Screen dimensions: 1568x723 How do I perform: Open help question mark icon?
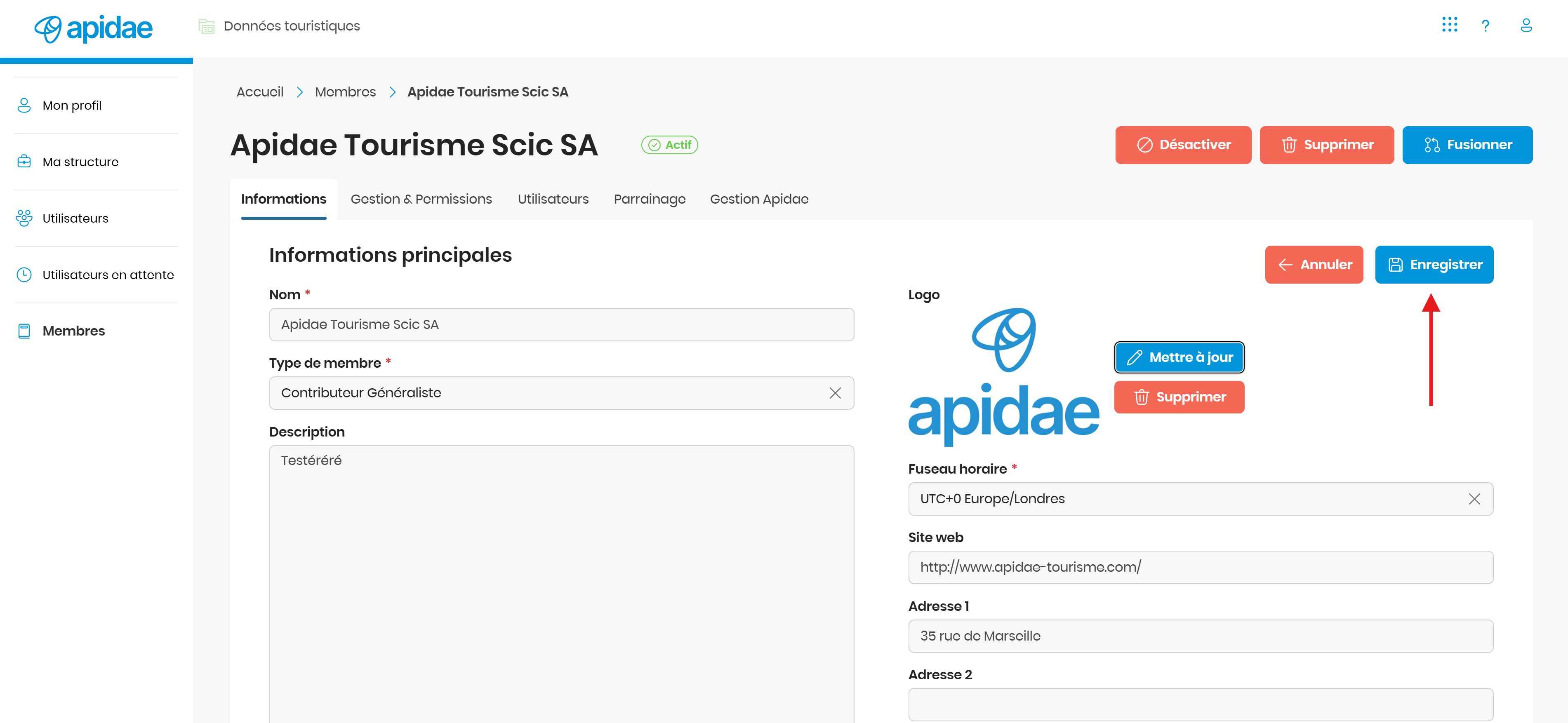tap(1485, 26)
